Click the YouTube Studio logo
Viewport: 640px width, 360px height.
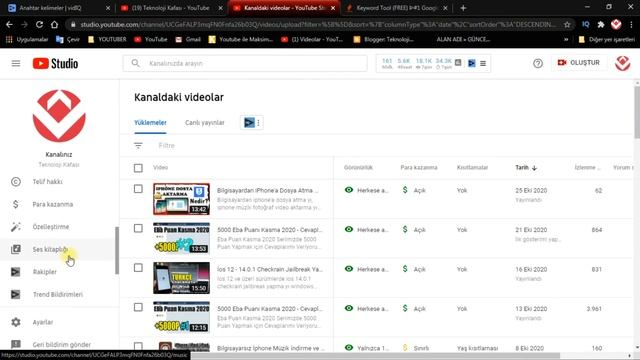tap(56, 63)
